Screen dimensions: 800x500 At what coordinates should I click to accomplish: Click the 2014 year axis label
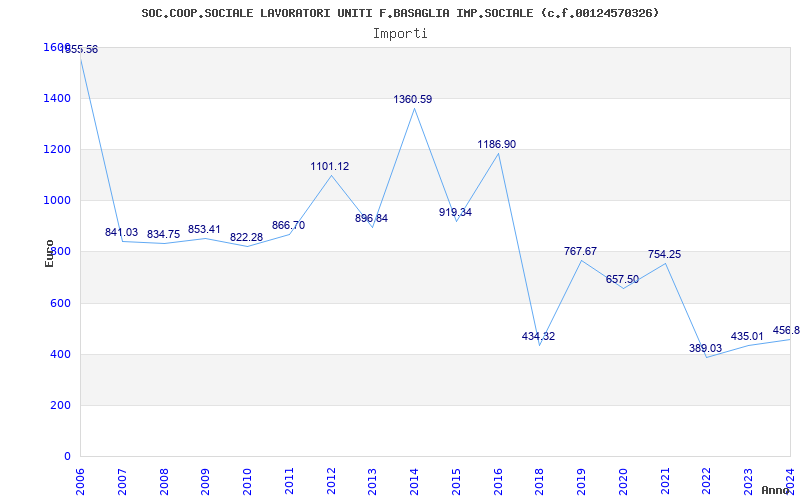coord(414,482)
